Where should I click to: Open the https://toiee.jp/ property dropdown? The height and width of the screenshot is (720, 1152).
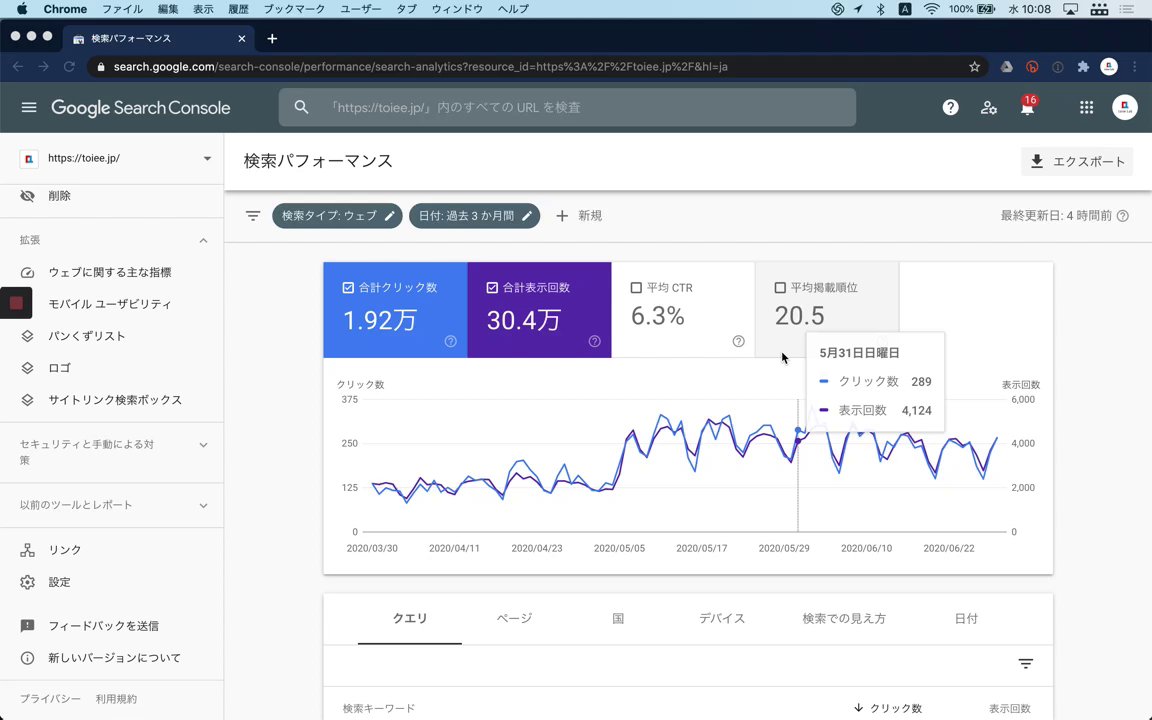click(x=115, y=158)
